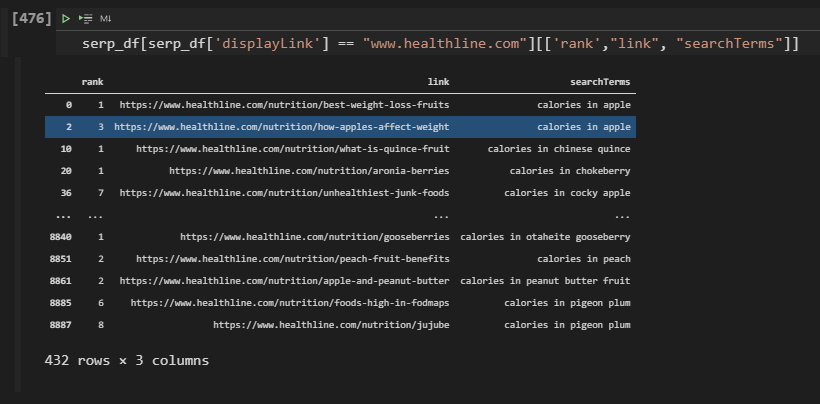Click the run-by-line icon beside play
The width and height of the screenshot is (820, 404).
(x=86, y=19)
